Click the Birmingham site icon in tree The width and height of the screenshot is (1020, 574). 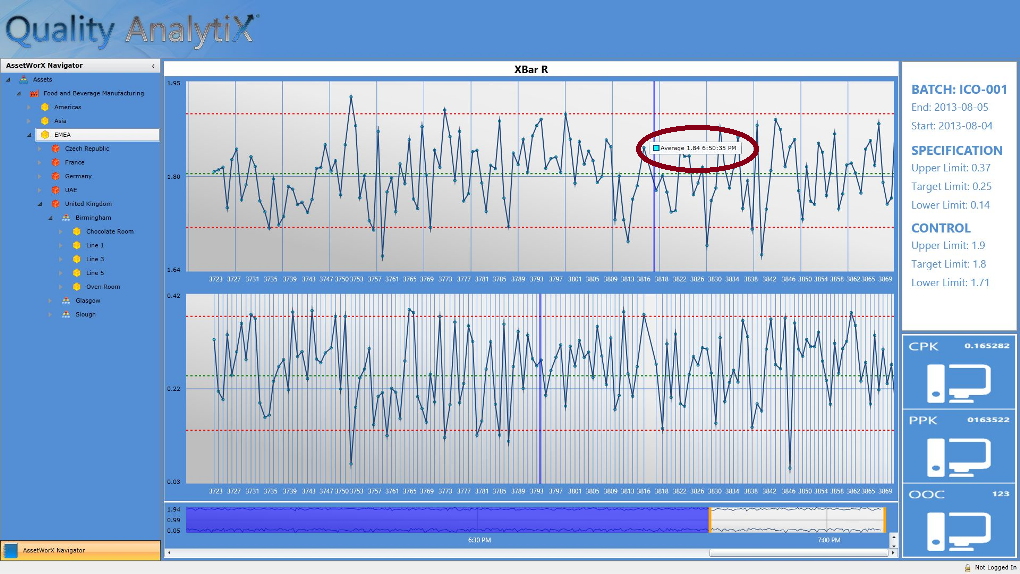[66, 217]
